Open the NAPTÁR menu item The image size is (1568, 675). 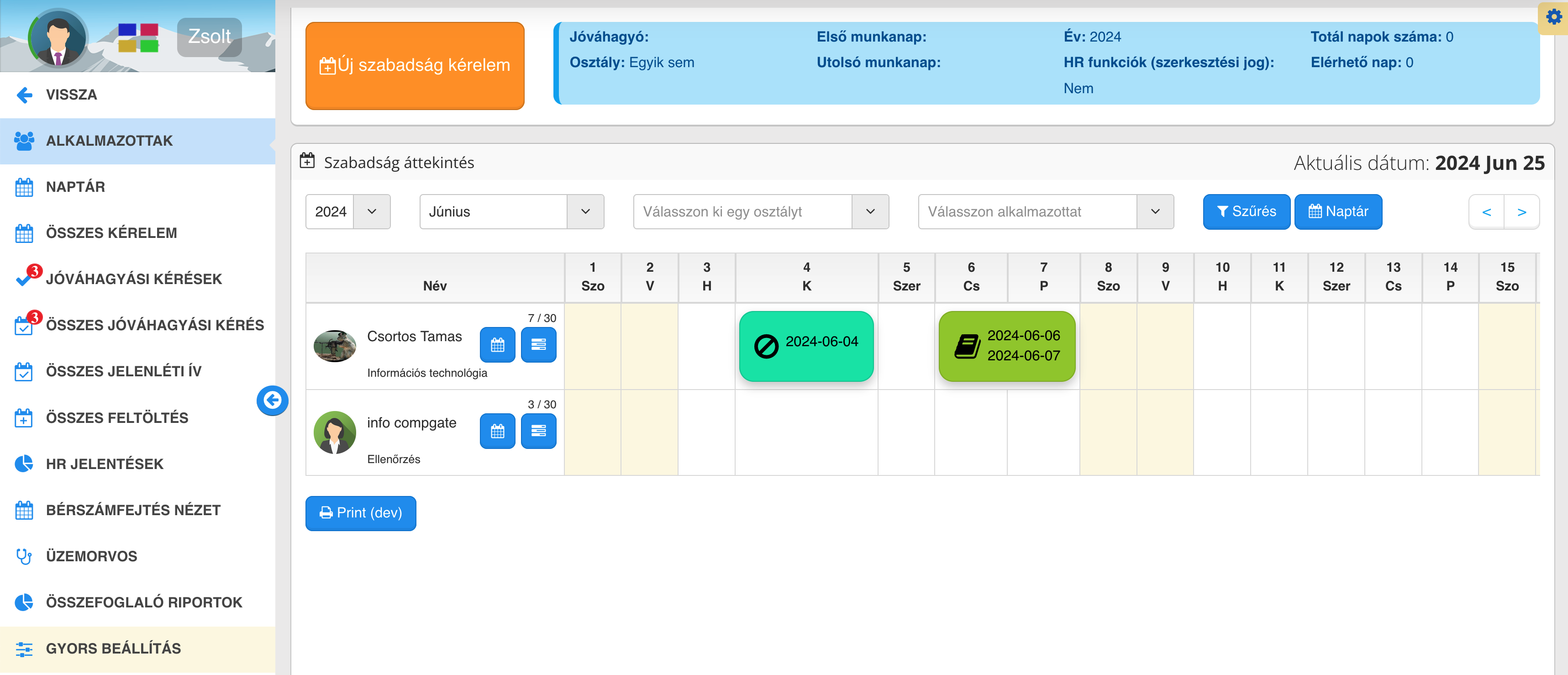click(x=137, y=187)
